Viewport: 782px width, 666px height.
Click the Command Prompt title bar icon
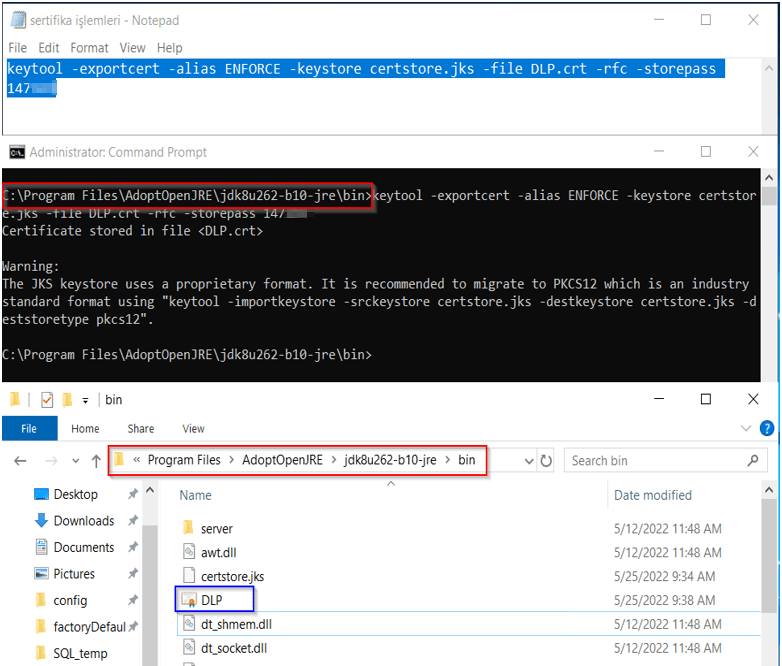pos(17,152)
